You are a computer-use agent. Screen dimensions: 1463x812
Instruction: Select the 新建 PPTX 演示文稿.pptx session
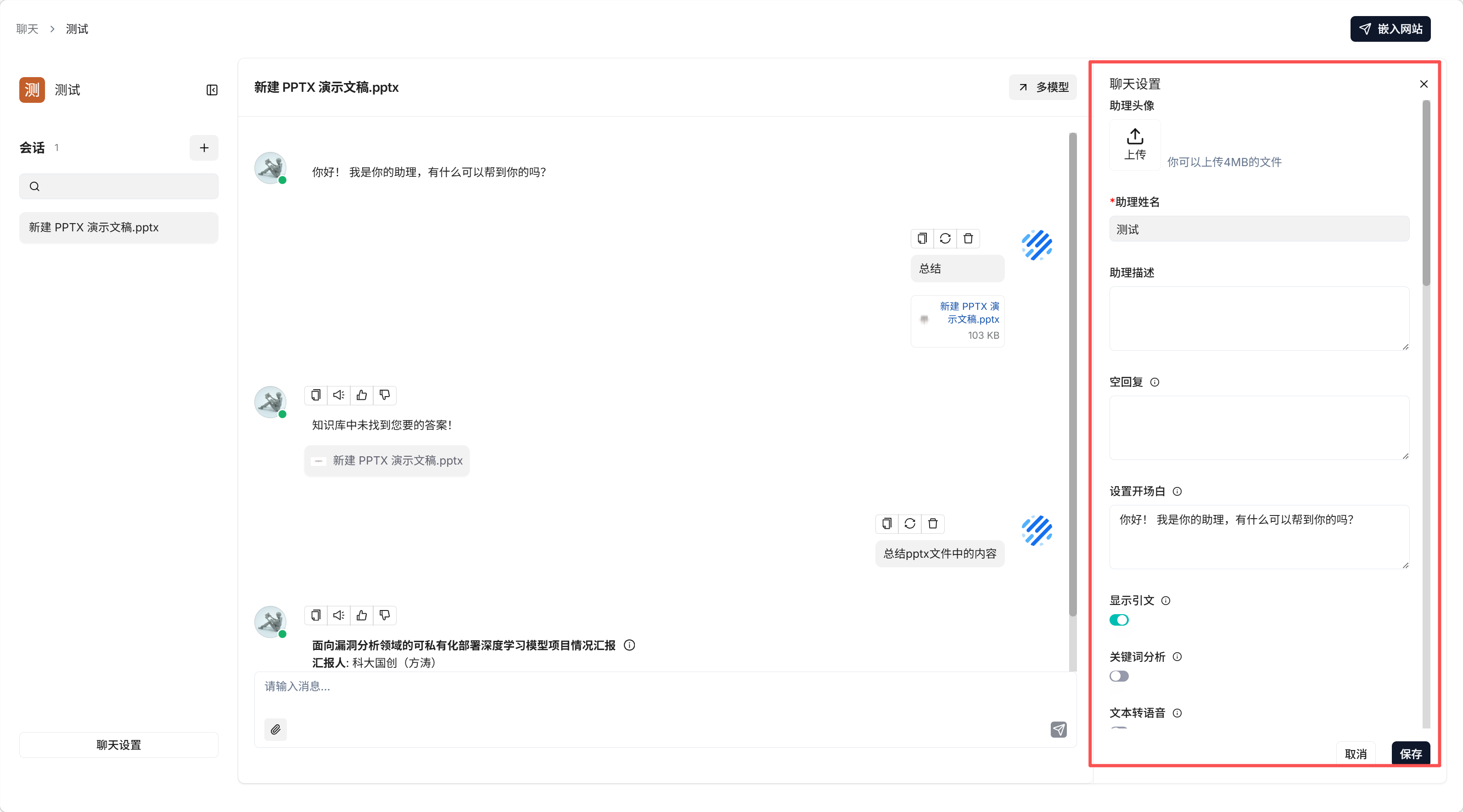click(x=118, y=227)
